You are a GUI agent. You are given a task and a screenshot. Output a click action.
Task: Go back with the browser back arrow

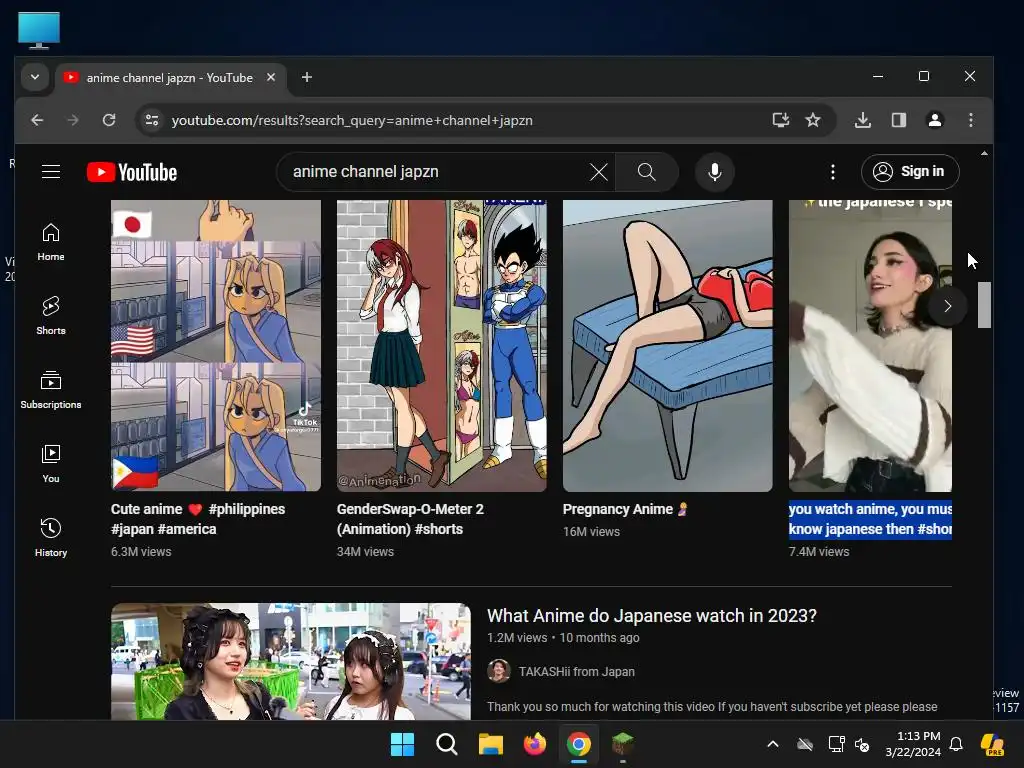point(37,120)
